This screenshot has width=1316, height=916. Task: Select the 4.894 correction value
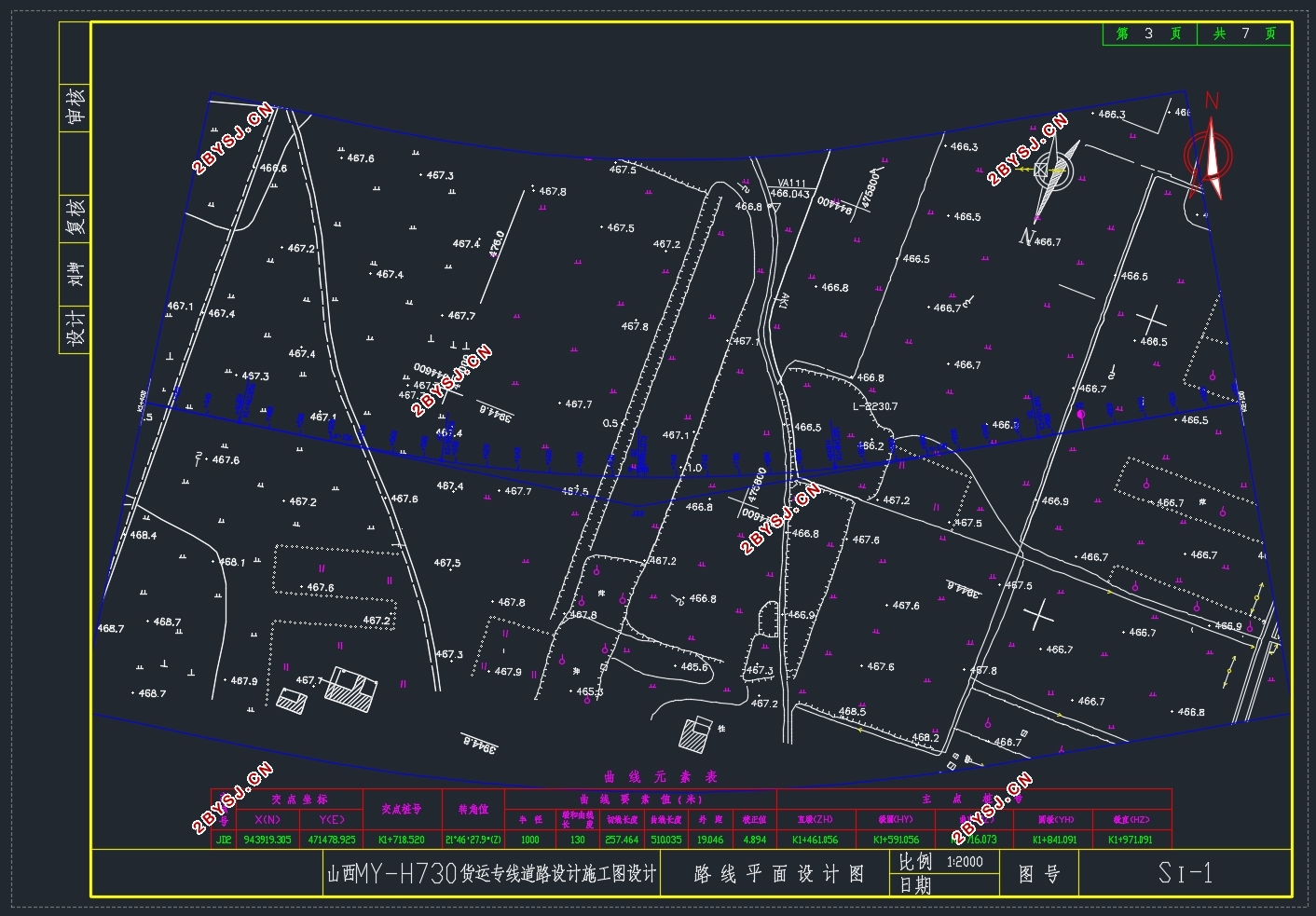[x=754, y=840]
